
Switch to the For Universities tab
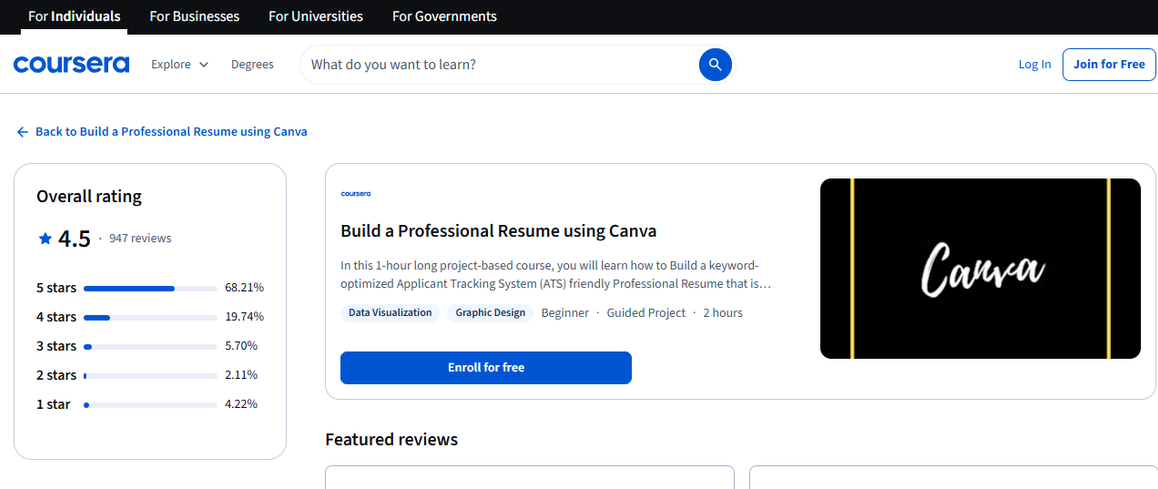315,16
